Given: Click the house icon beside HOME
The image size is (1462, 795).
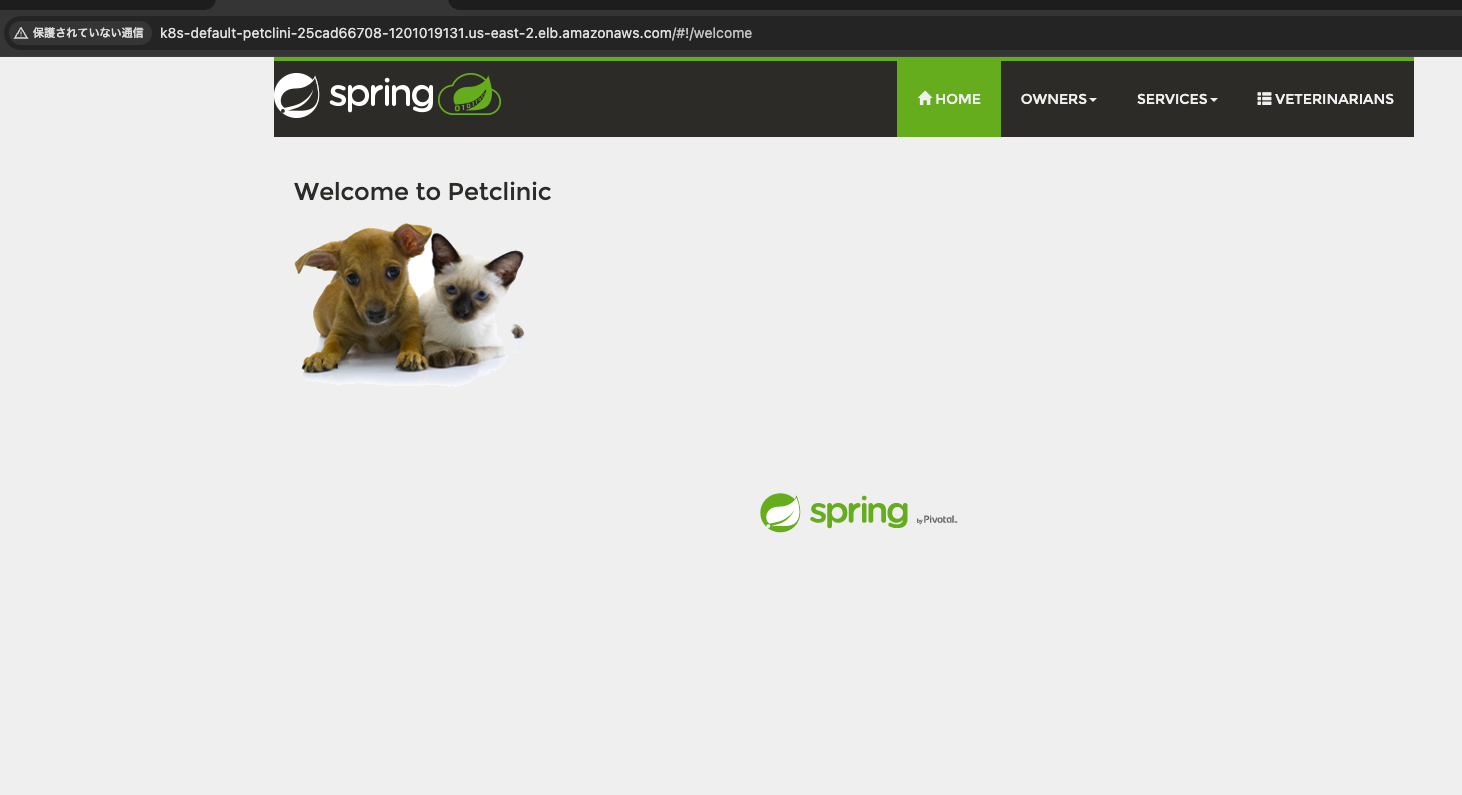Looking at the screenshot, I should coord(925,99).
